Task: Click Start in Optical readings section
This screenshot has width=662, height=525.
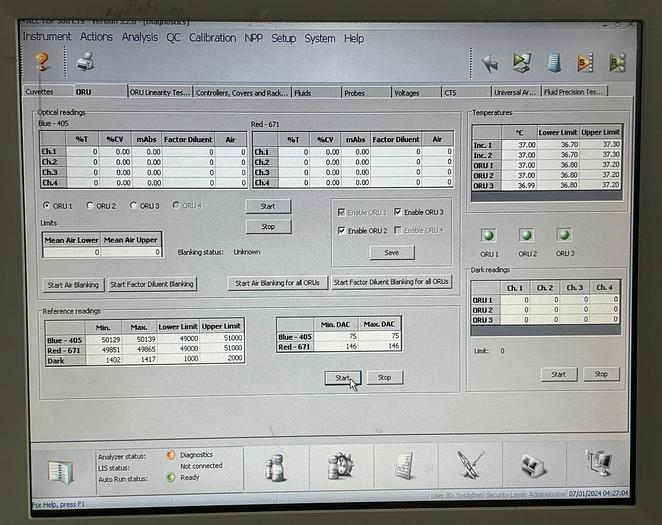Action: point(268,206)
